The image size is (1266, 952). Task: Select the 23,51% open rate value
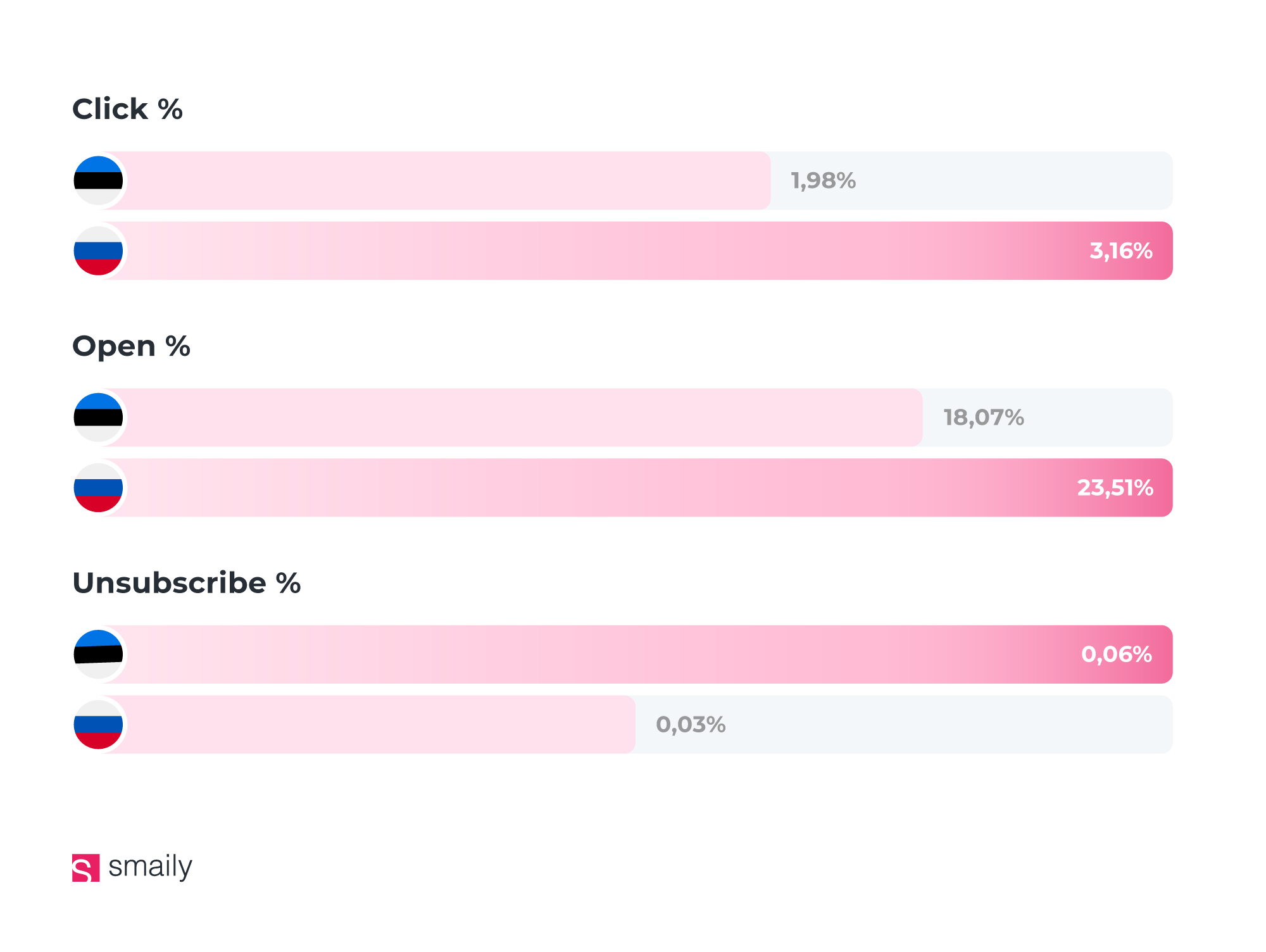coord(1115,487)
